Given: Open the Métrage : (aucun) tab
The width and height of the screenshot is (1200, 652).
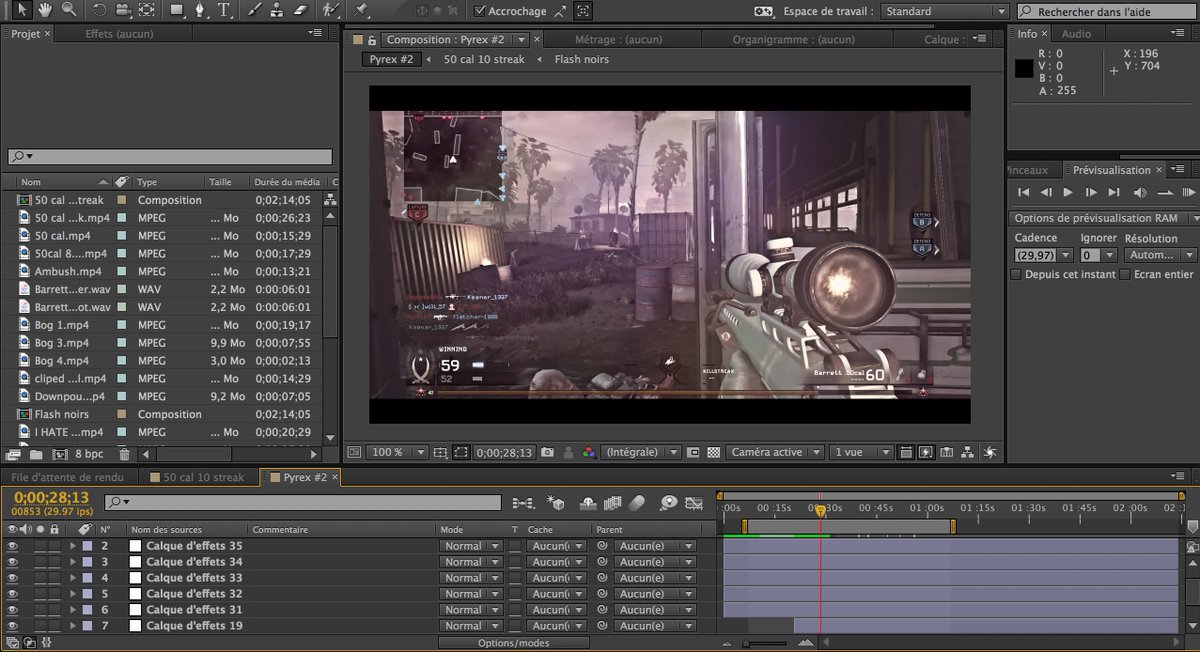Looking at the screenshot, I should (617, 40).
